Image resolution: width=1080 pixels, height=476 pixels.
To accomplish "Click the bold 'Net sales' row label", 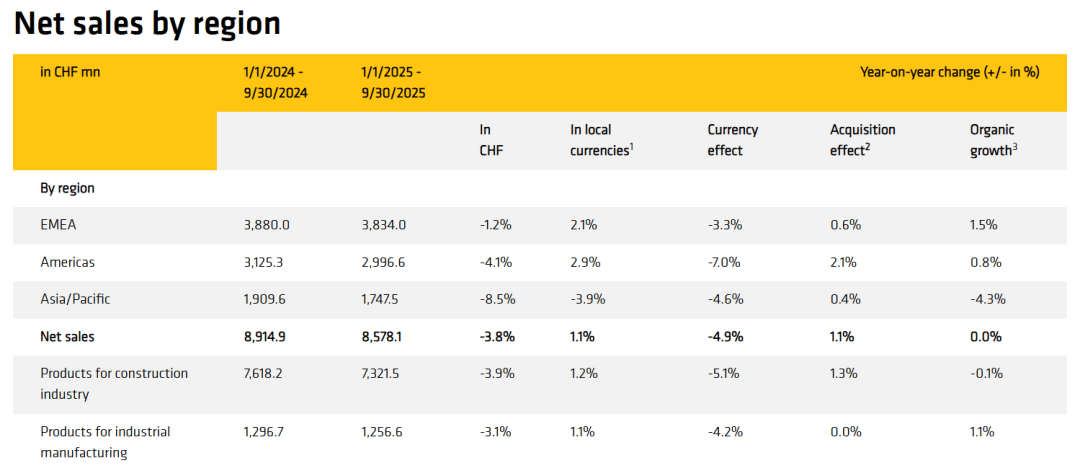I will click(x=67, y=337).
